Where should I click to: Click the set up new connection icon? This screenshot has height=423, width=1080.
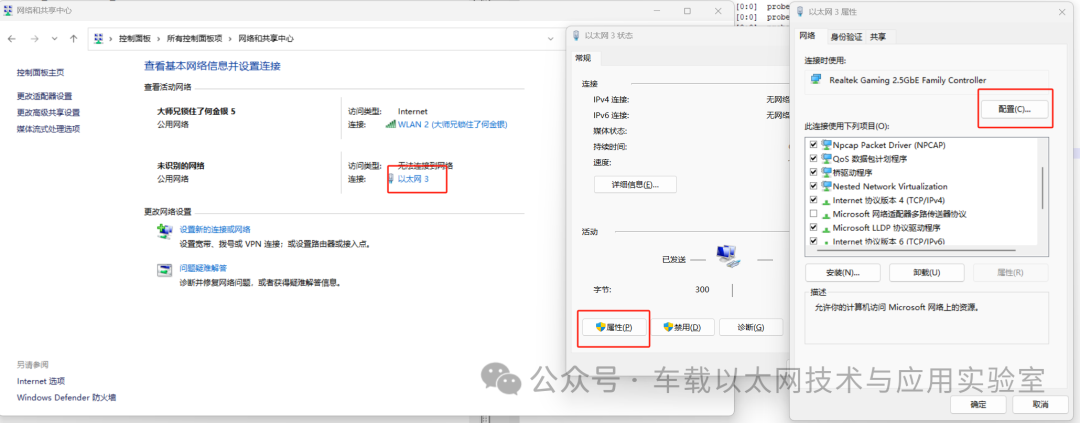(164, 231)
